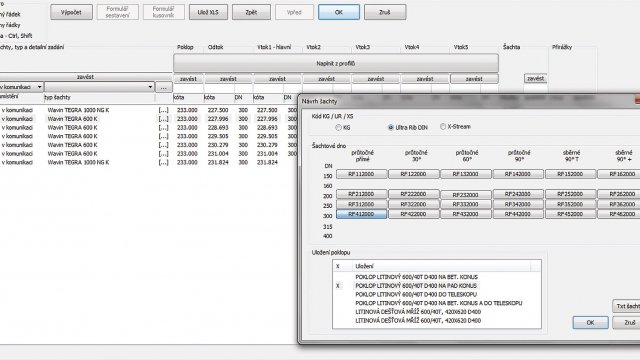The image size is (640, 360).
Task: Click the '...' button beside the shaft type combo
Action: click(x=163, y=87)
